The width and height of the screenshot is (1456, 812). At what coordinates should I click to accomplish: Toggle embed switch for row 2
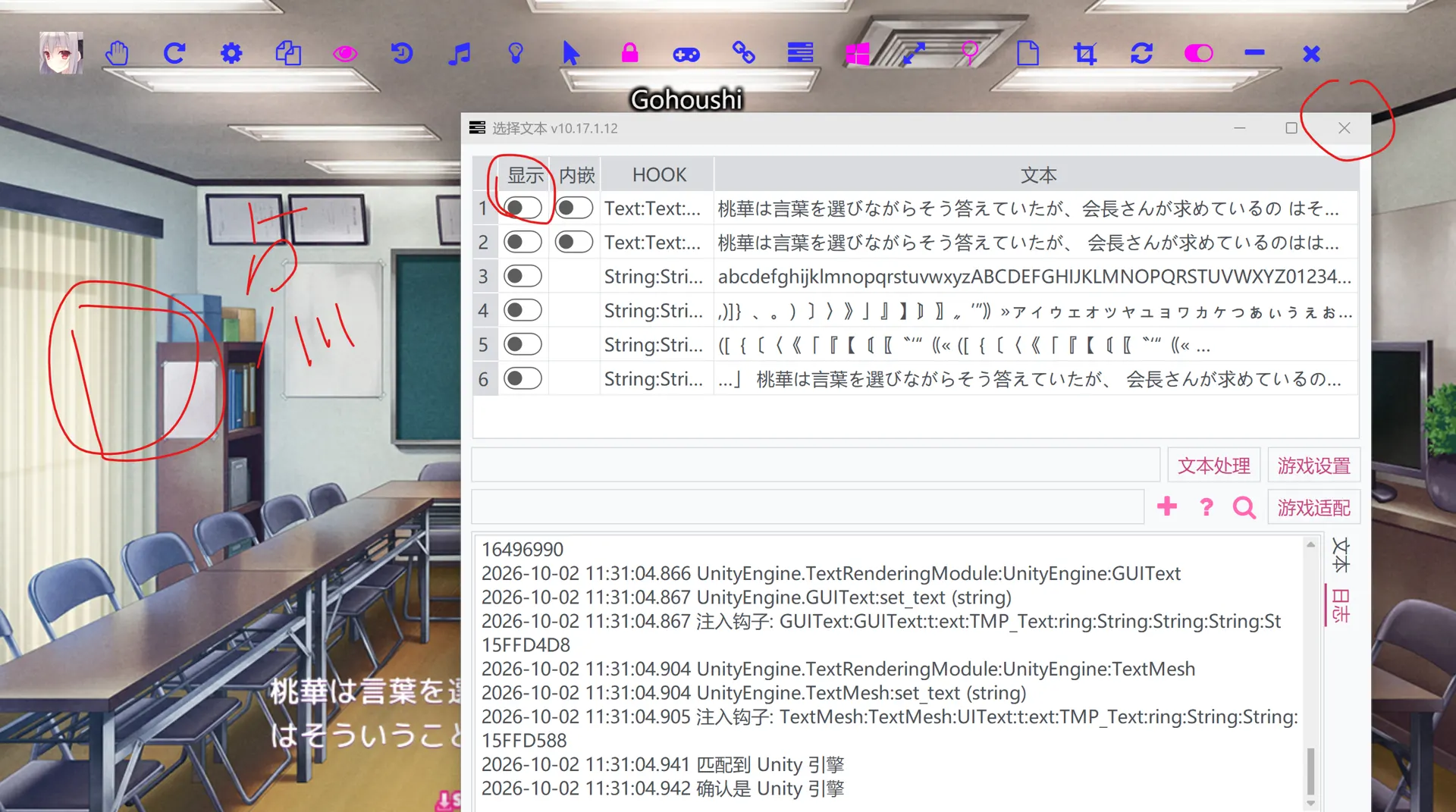point(574,242)
